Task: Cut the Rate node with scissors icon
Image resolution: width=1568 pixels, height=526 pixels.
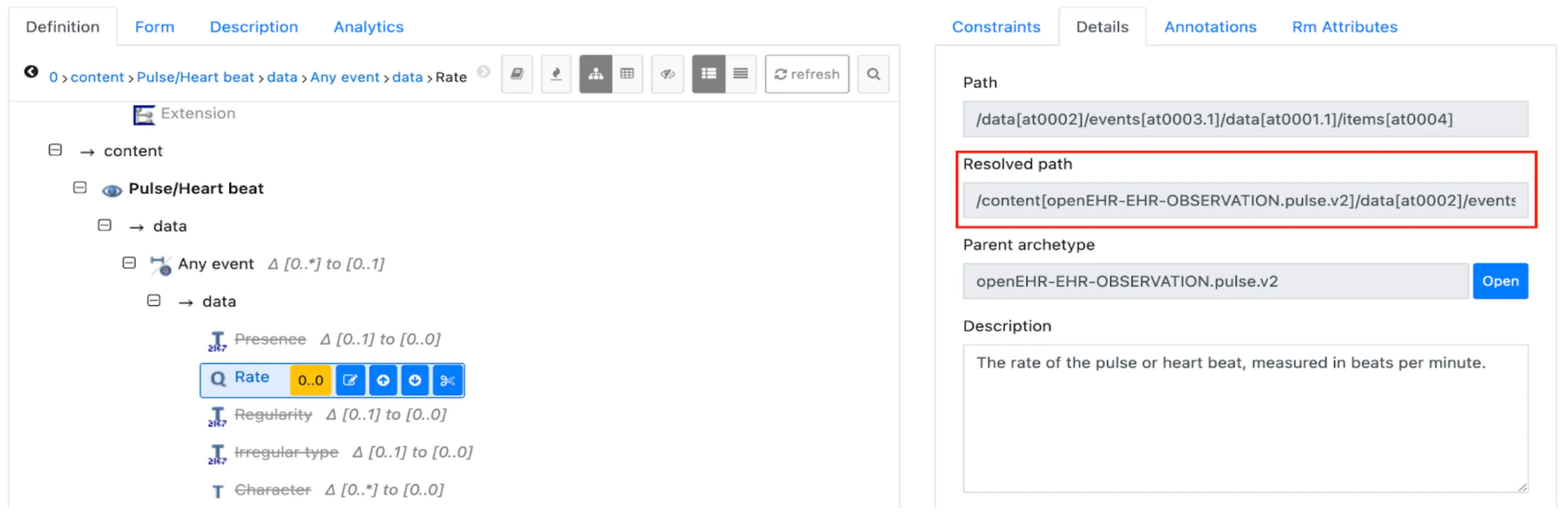Action: click(x=447, y=380)
